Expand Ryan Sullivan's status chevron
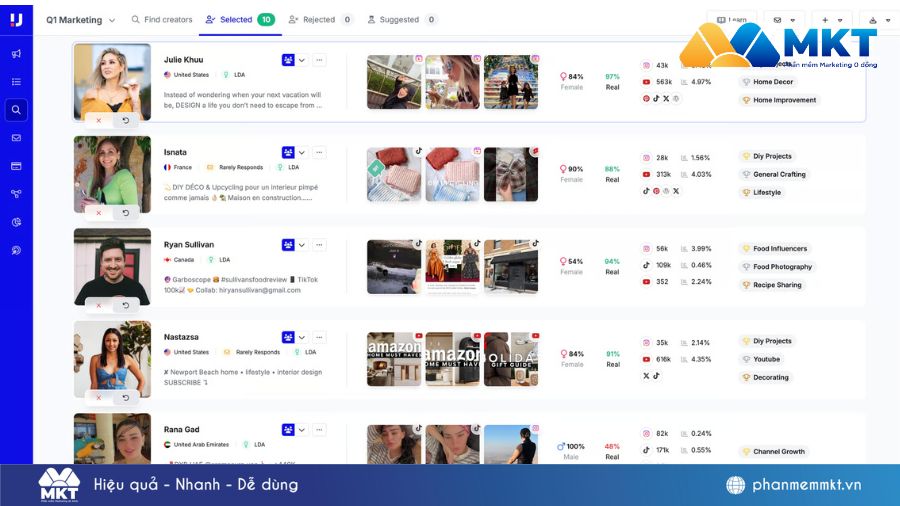Image resolution: width=900 pixels, height=506 pixels. pos(302,244)
